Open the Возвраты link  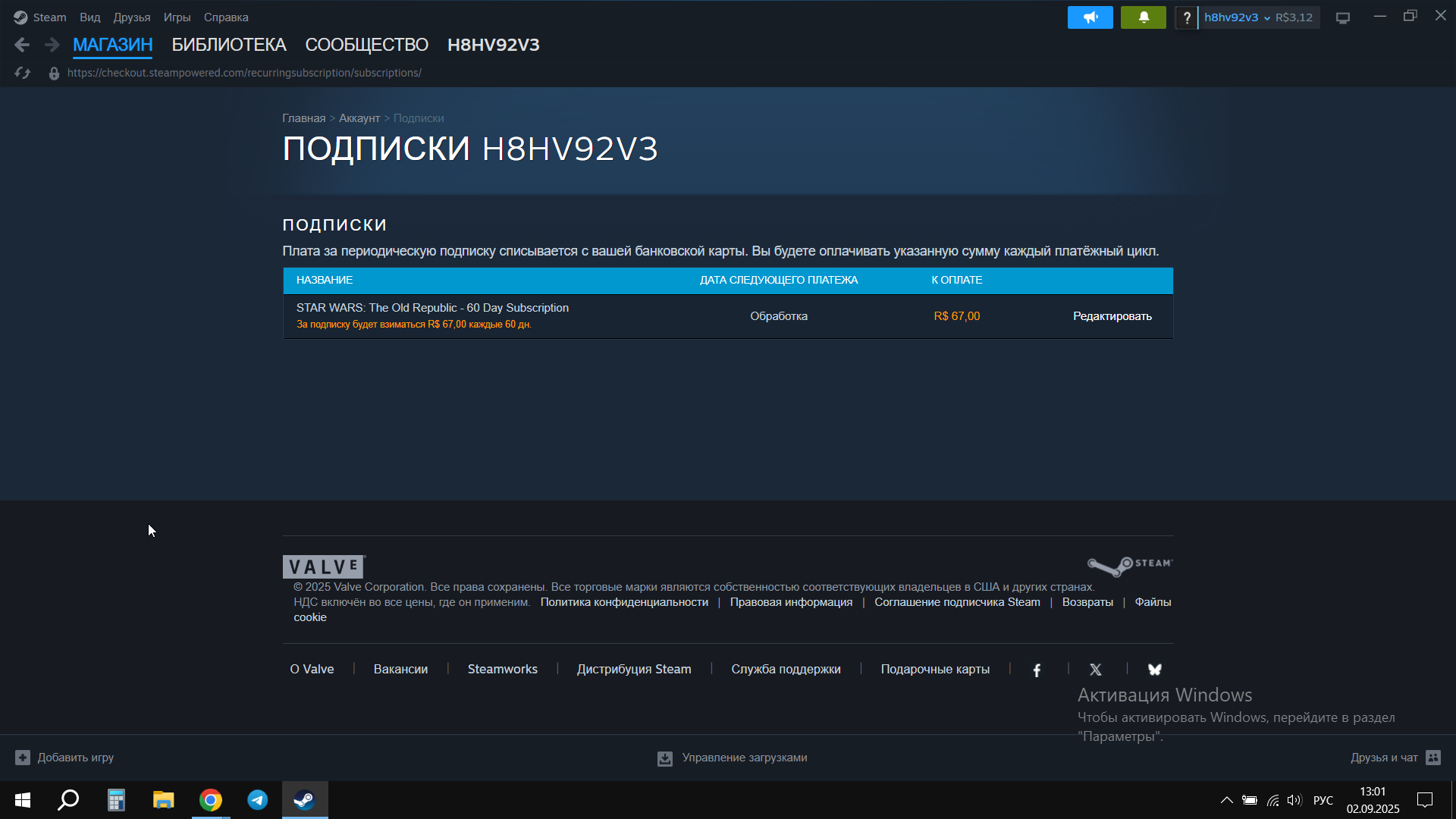pyautogui.click(x=1087, y=602)
